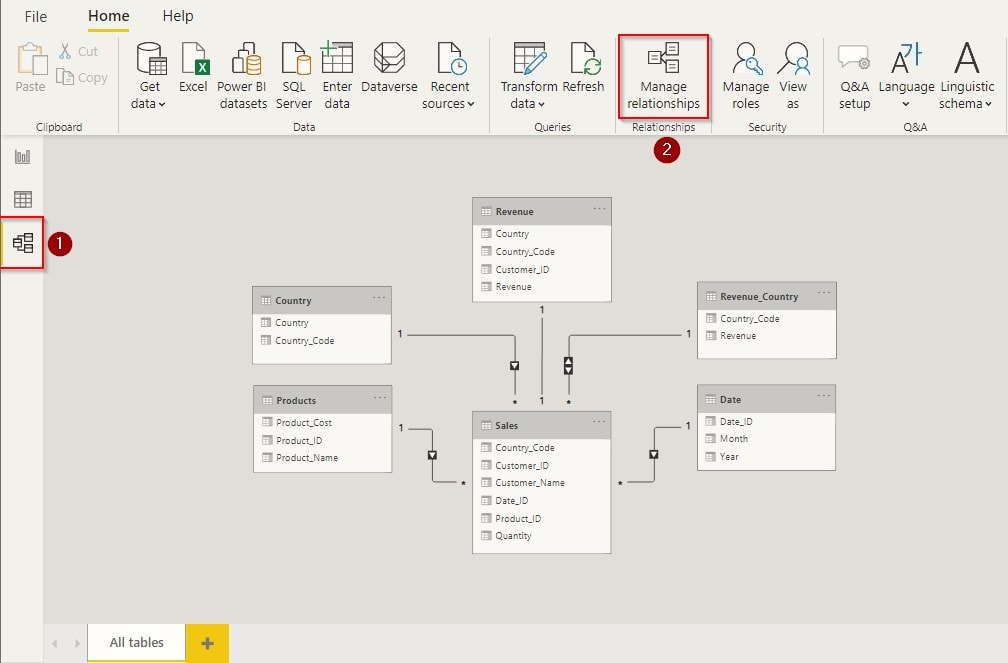This screenshot has height=663, width=1008.
Task: Open Data view from the left sidebar
Action: coord(22,198)
